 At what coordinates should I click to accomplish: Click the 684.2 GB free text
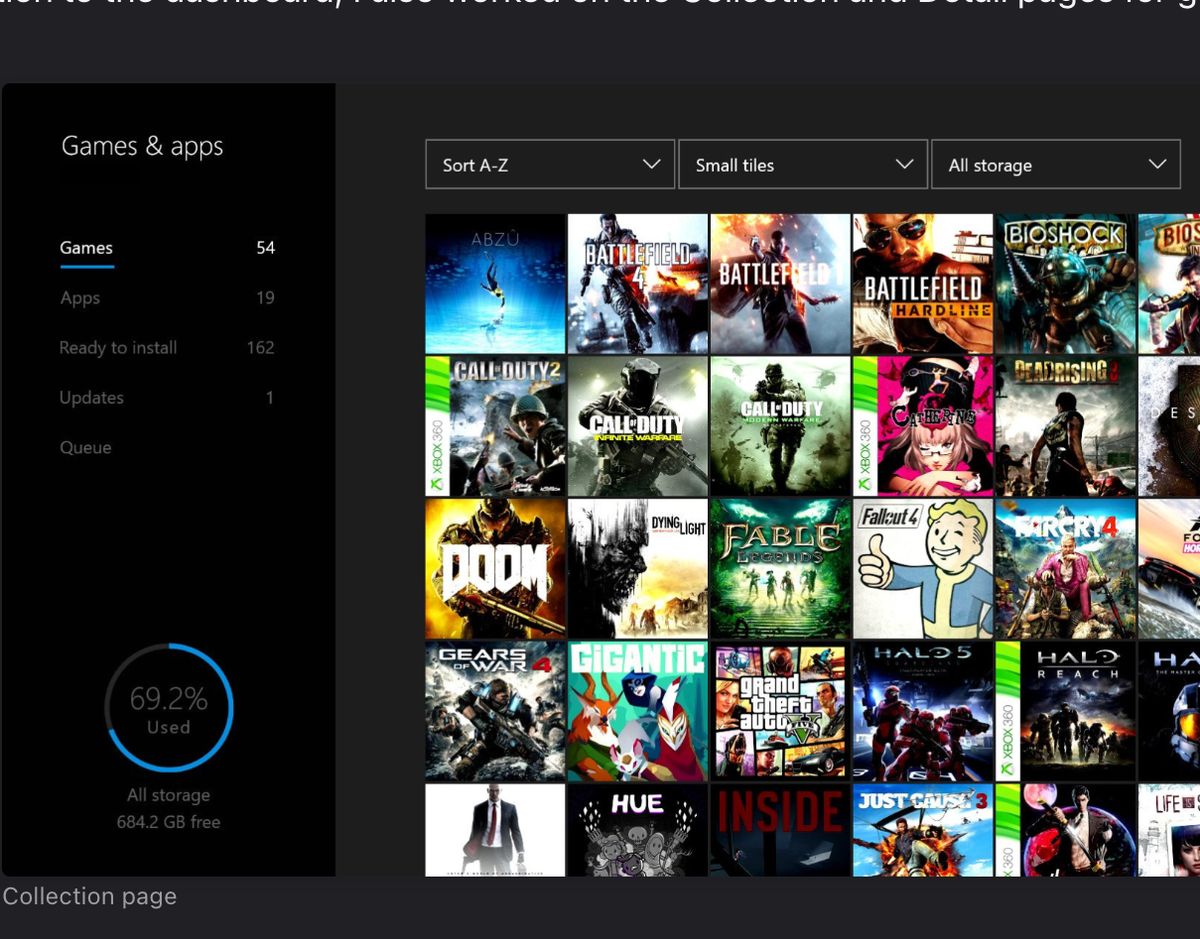tap(169, 822)
